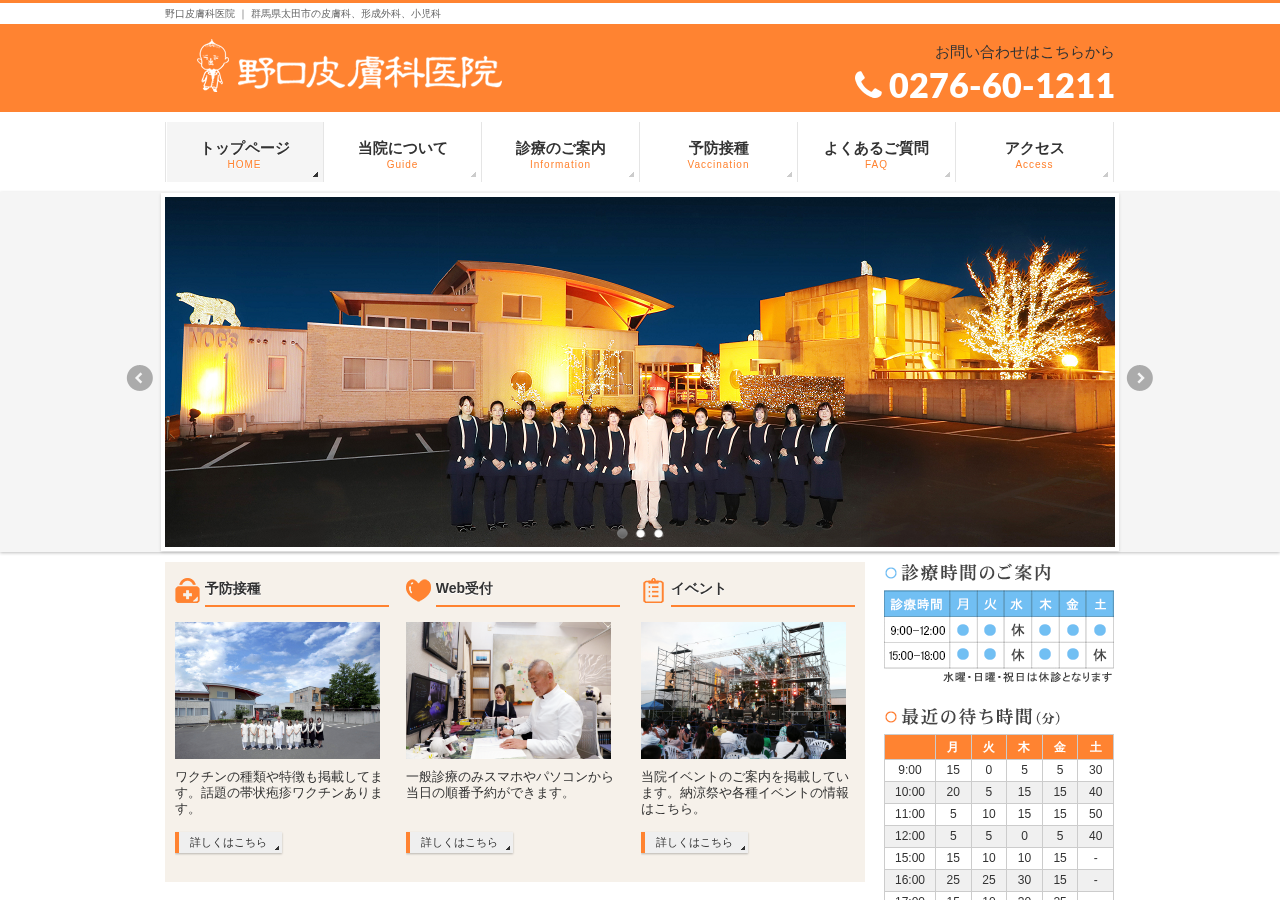Click the 9:00-12:00 row label
The width and height of the screenshot is (1280, 900).
pyautogui.click(x=917, y=630)
